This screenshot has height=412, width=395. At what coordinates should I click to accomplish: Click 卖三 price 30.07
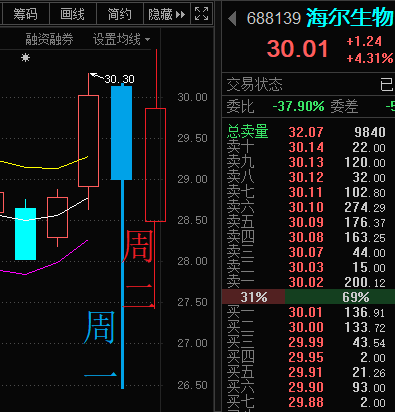click(x=306, y=252)
